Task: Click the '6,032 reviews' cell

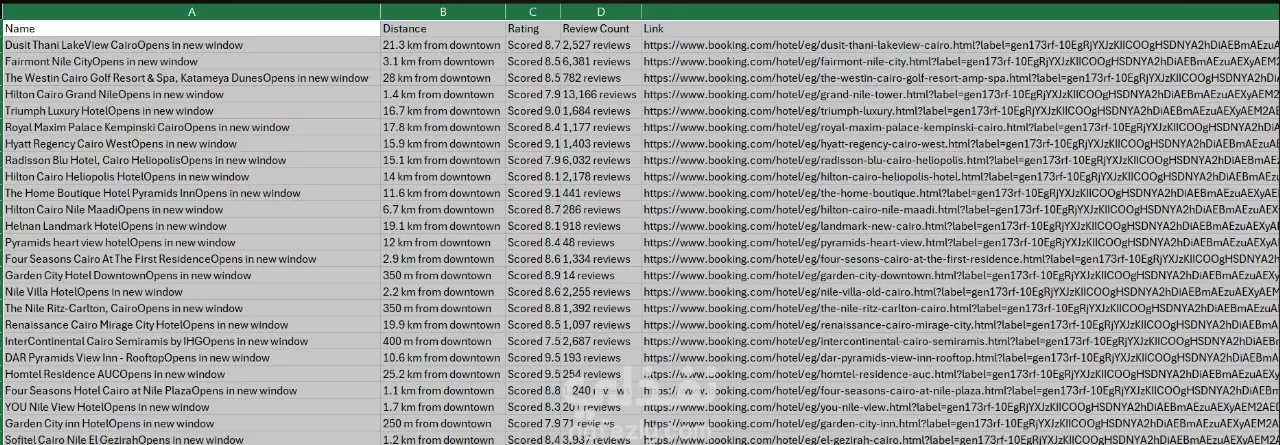Action: point(600,160)
